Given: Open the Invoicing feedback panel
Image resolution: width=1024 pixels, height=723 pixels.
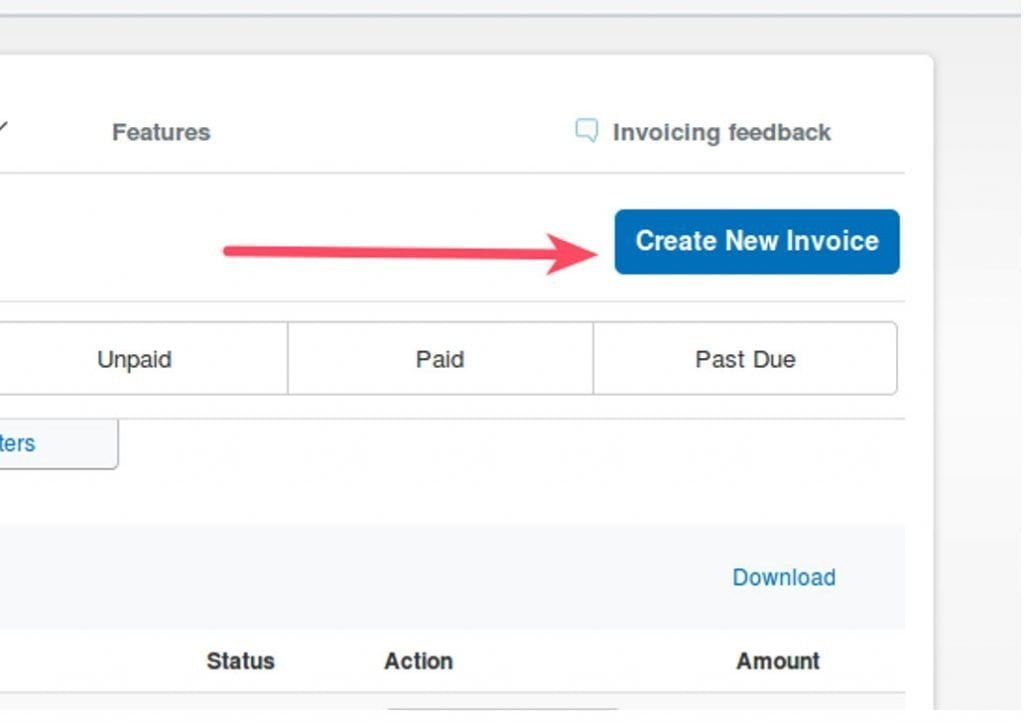Looking at the screenshot, I should 722,131.
